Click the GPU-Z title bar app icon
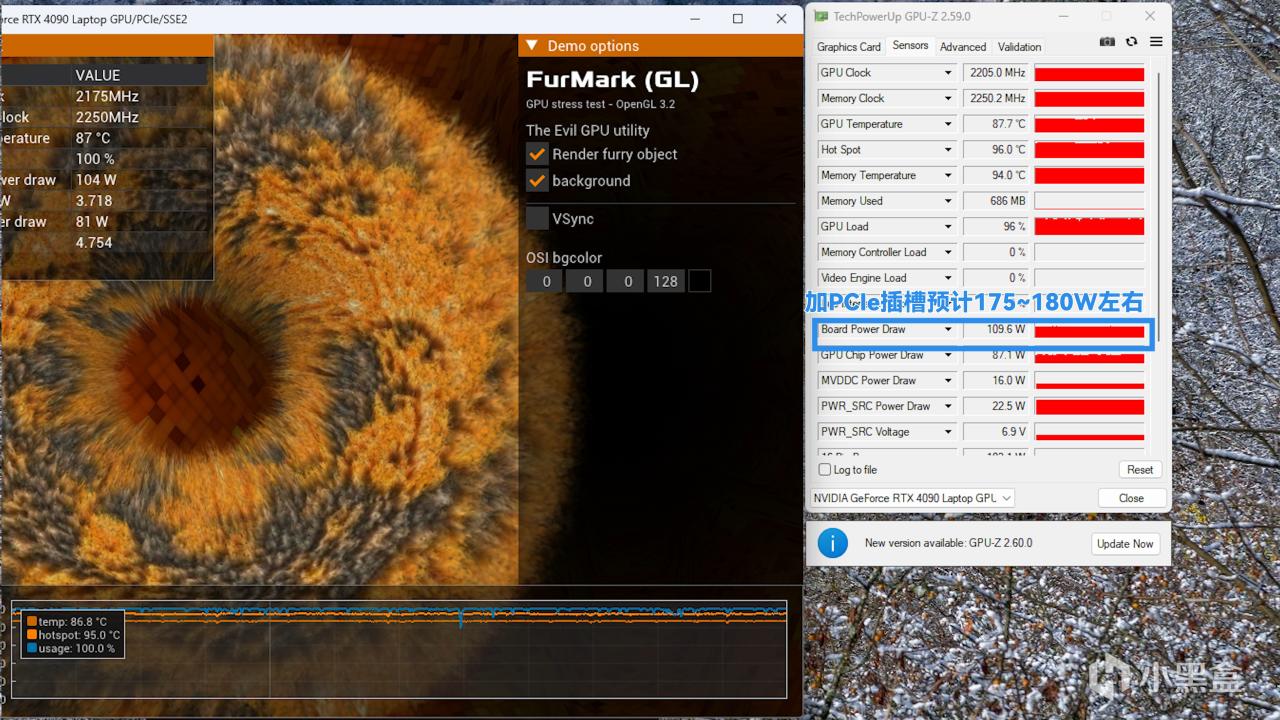The image size is (1280, 720). 820,16
